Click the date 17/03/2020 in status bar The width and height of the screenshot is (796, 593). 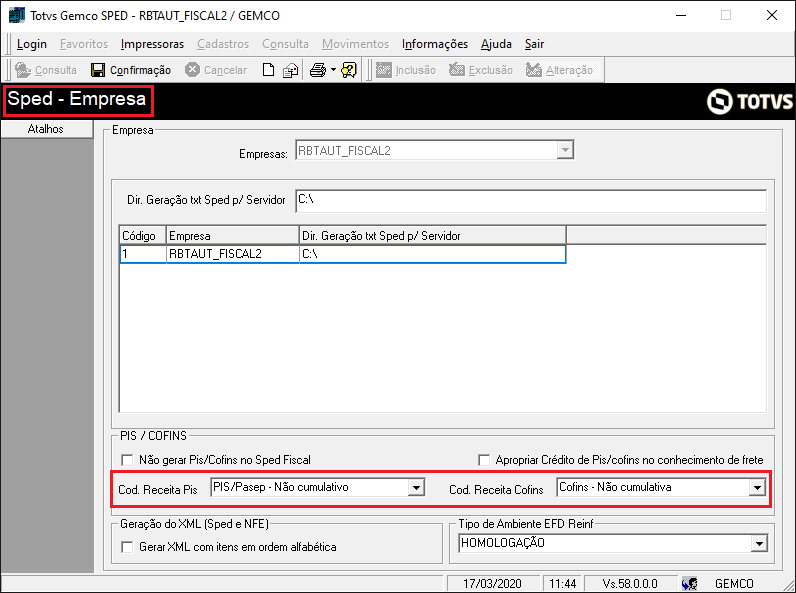click(492, 583)
